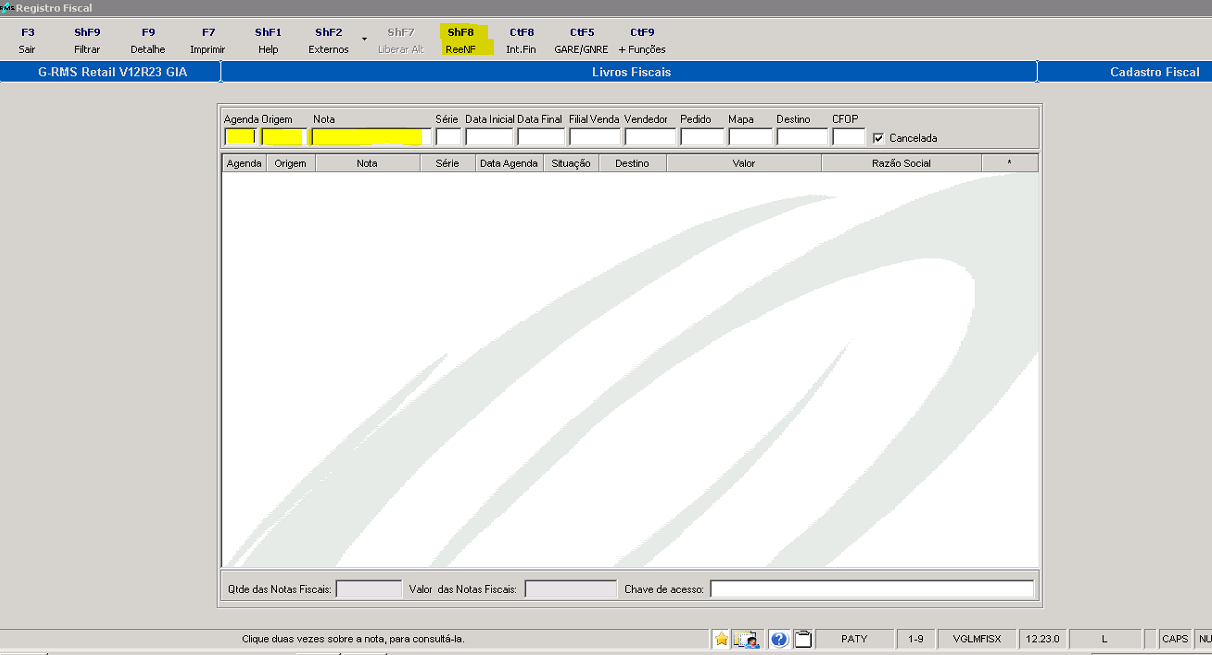1212x655 pixels.
Task: Click the Situação column header
Action: [x=571, y=163]
